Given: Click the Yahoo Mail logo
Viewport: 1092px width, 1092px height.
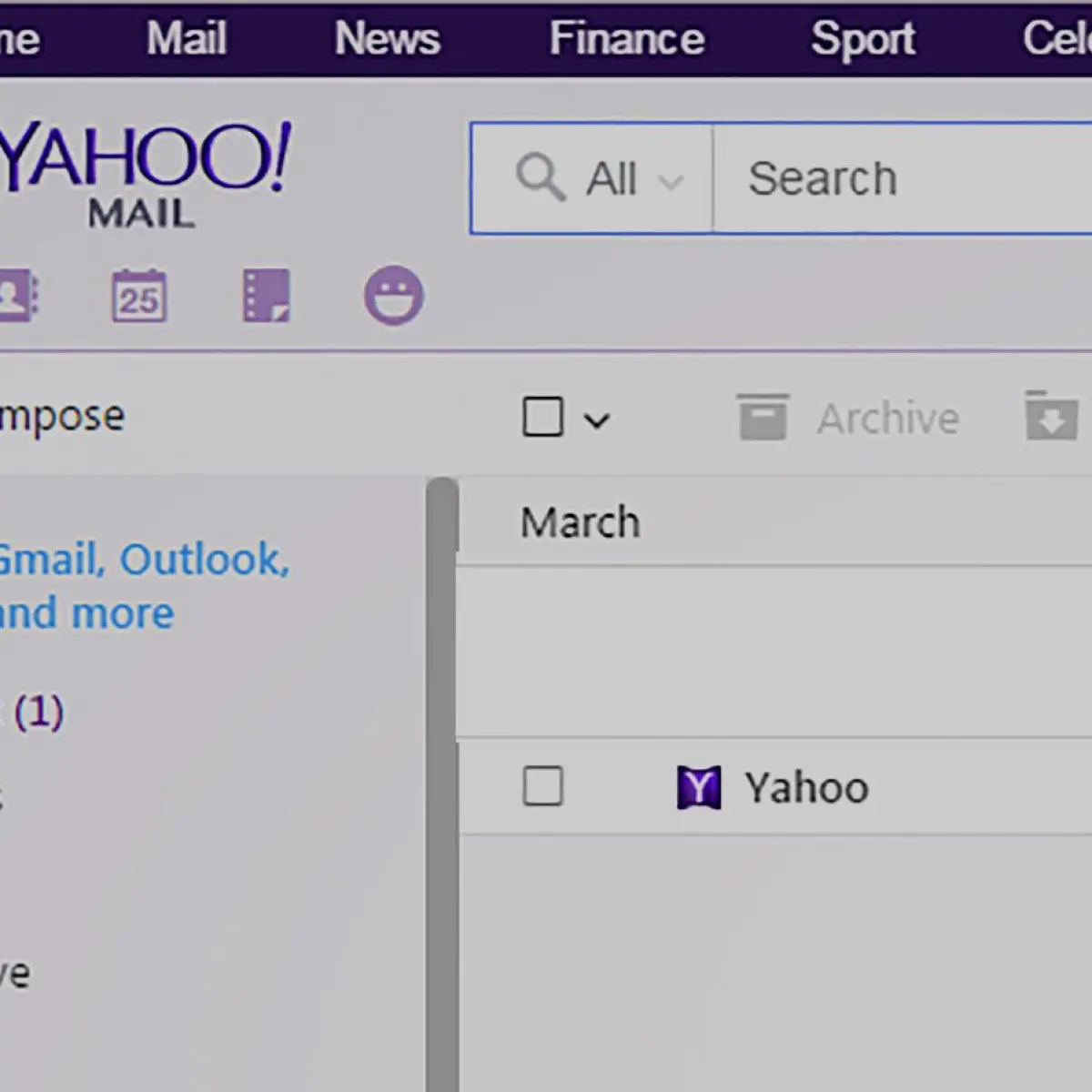Looking at the screenshot, I should pos(144,175).
